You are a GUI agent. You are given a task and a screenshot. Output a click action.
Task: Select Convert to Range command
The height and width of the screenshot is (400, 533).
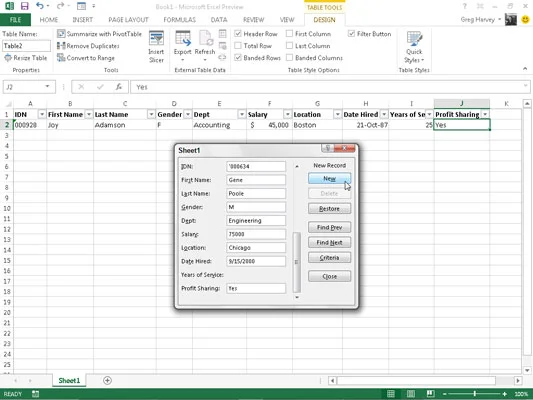(86, 58)
